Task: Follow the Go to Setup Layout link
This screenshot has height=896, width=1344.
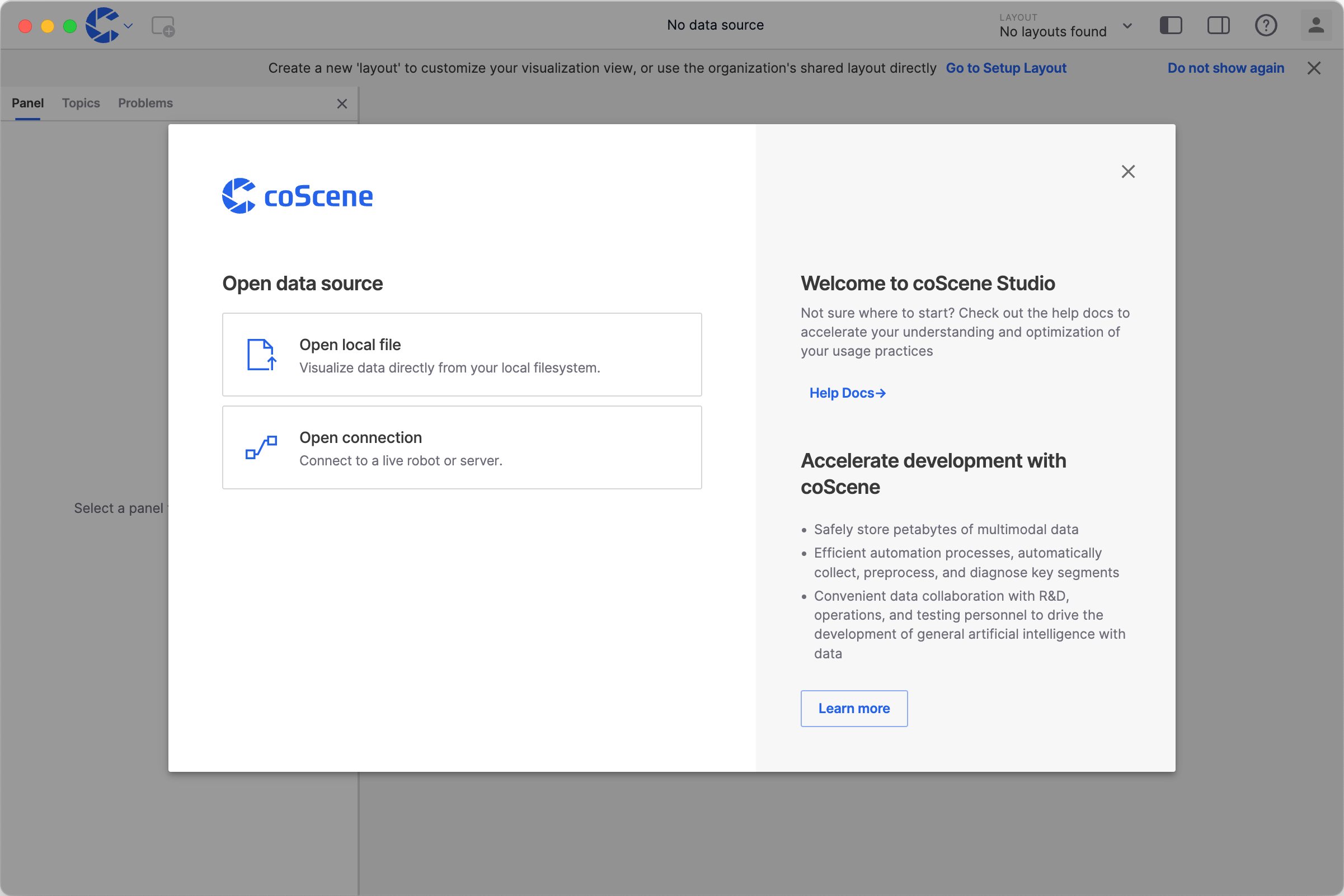Action: coord(1005,68)
